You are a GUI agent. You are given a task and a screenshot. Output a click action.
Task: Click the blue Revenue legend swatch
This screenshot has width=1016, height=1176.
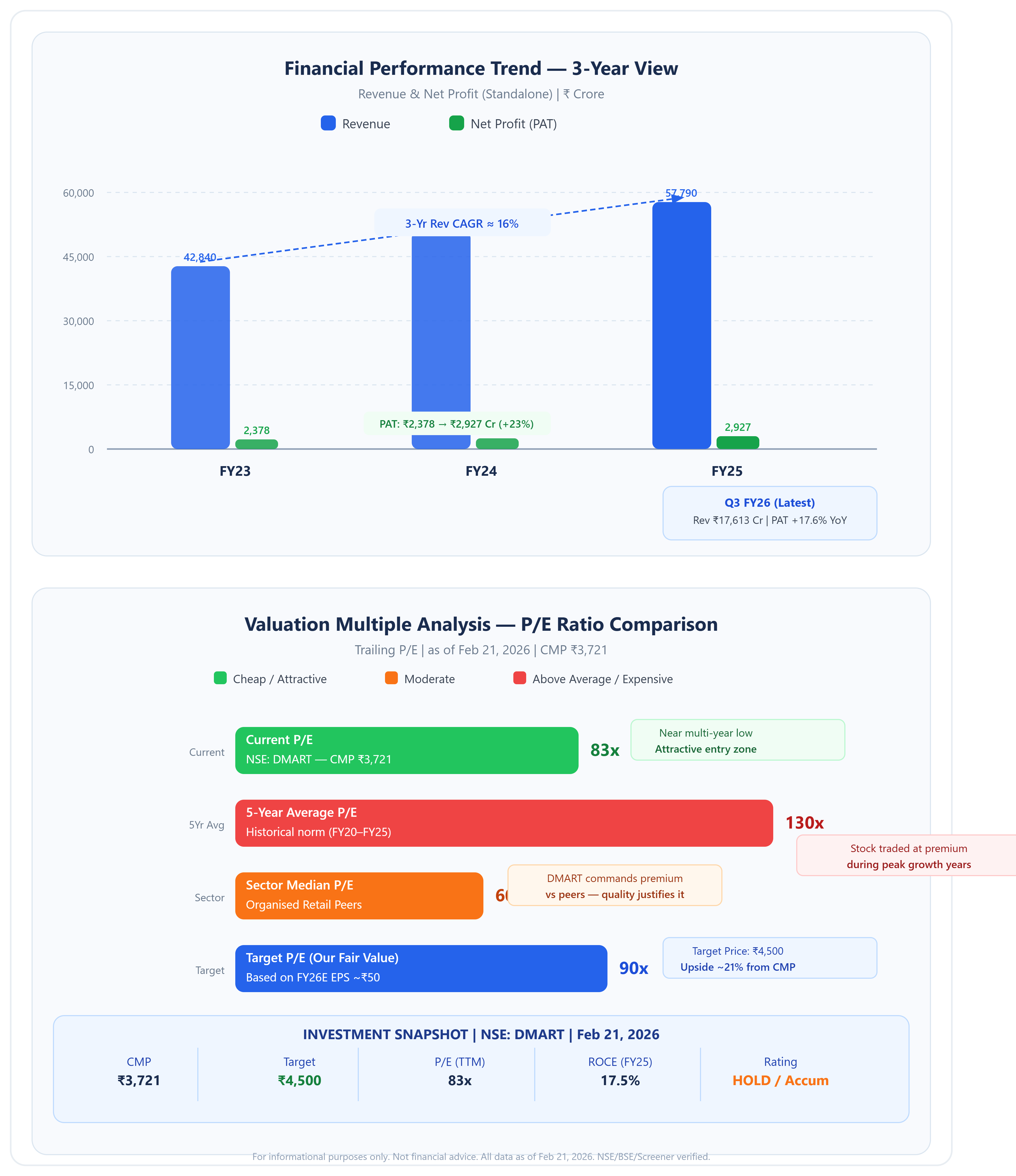pos(328,123)
